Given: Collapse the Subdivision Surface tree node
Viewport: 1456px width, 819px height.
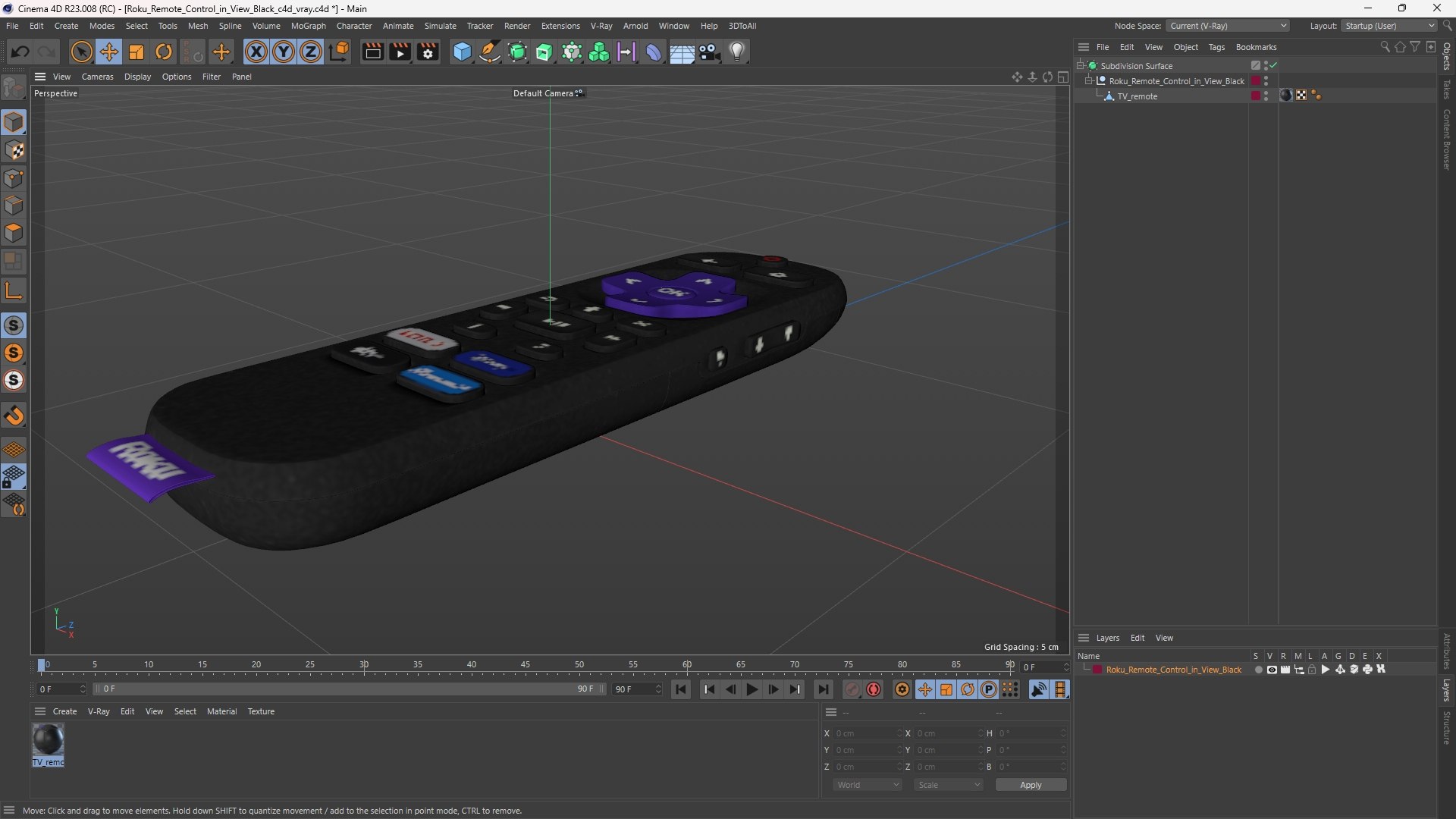Looking at the screenshot, I should pos(1081,65).
